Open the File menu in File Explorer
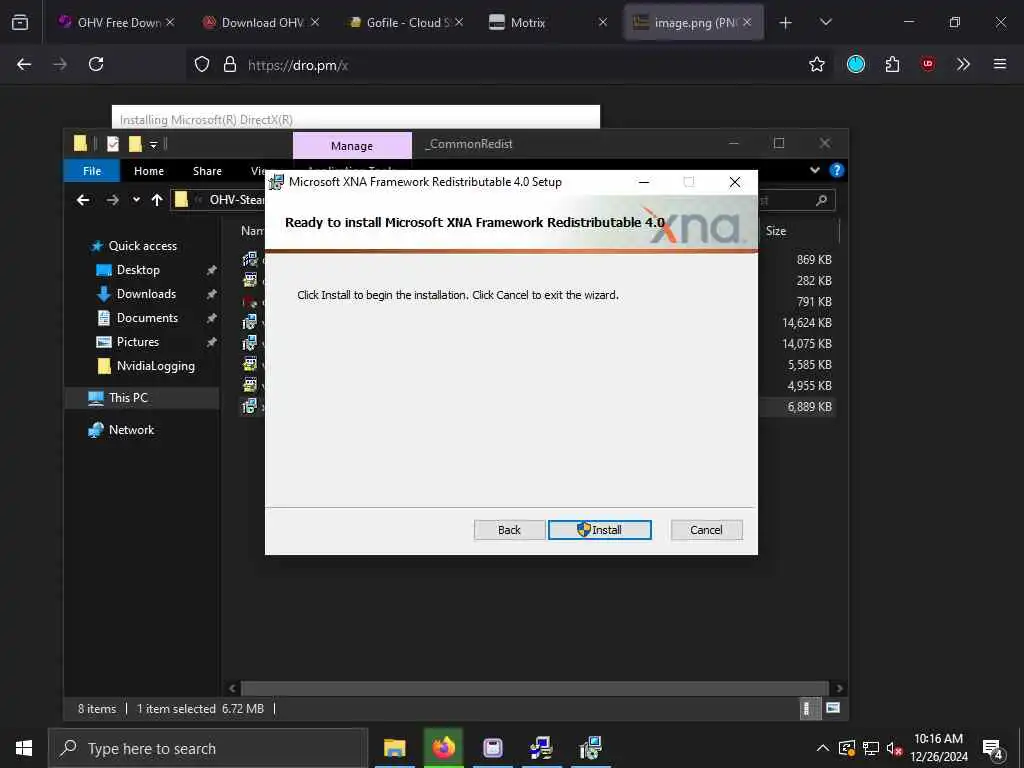1024x768 pixels. click(92, 170)
